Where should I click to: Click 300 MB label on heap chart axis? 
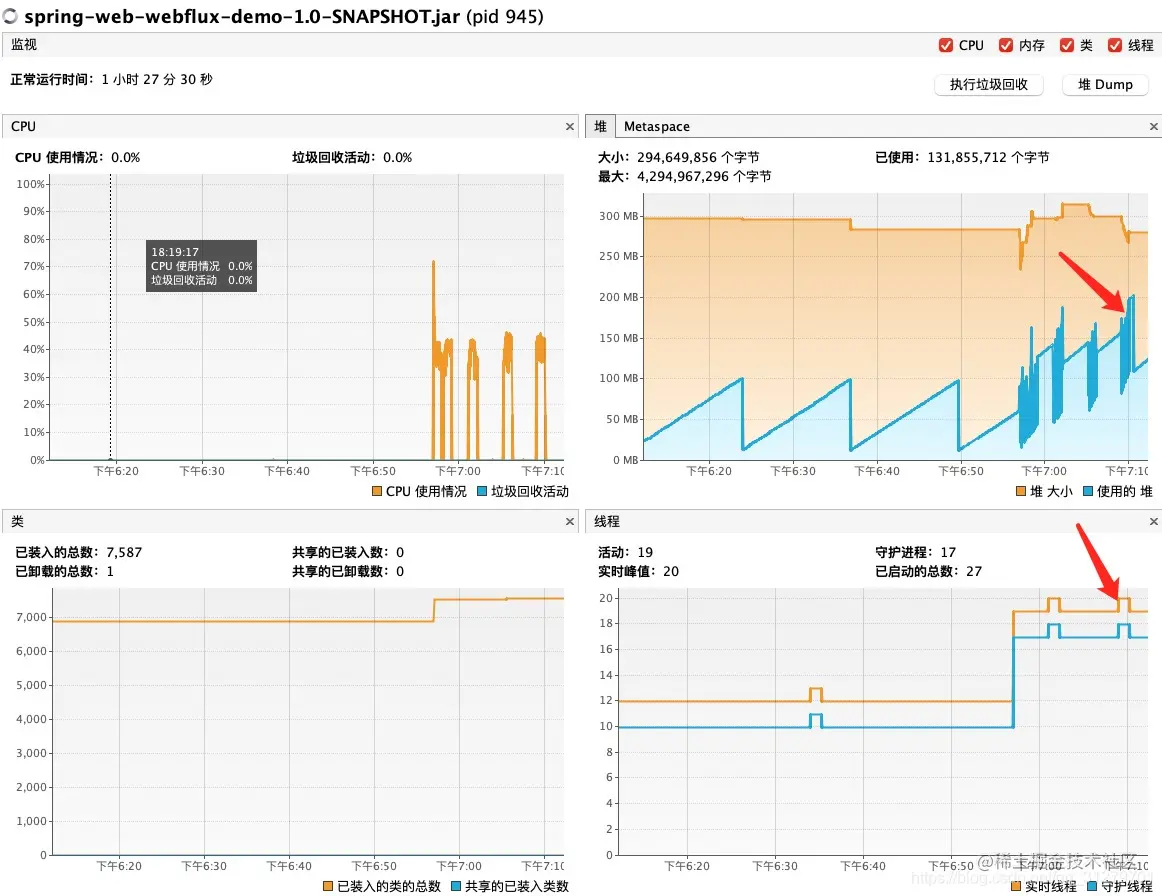619,216
